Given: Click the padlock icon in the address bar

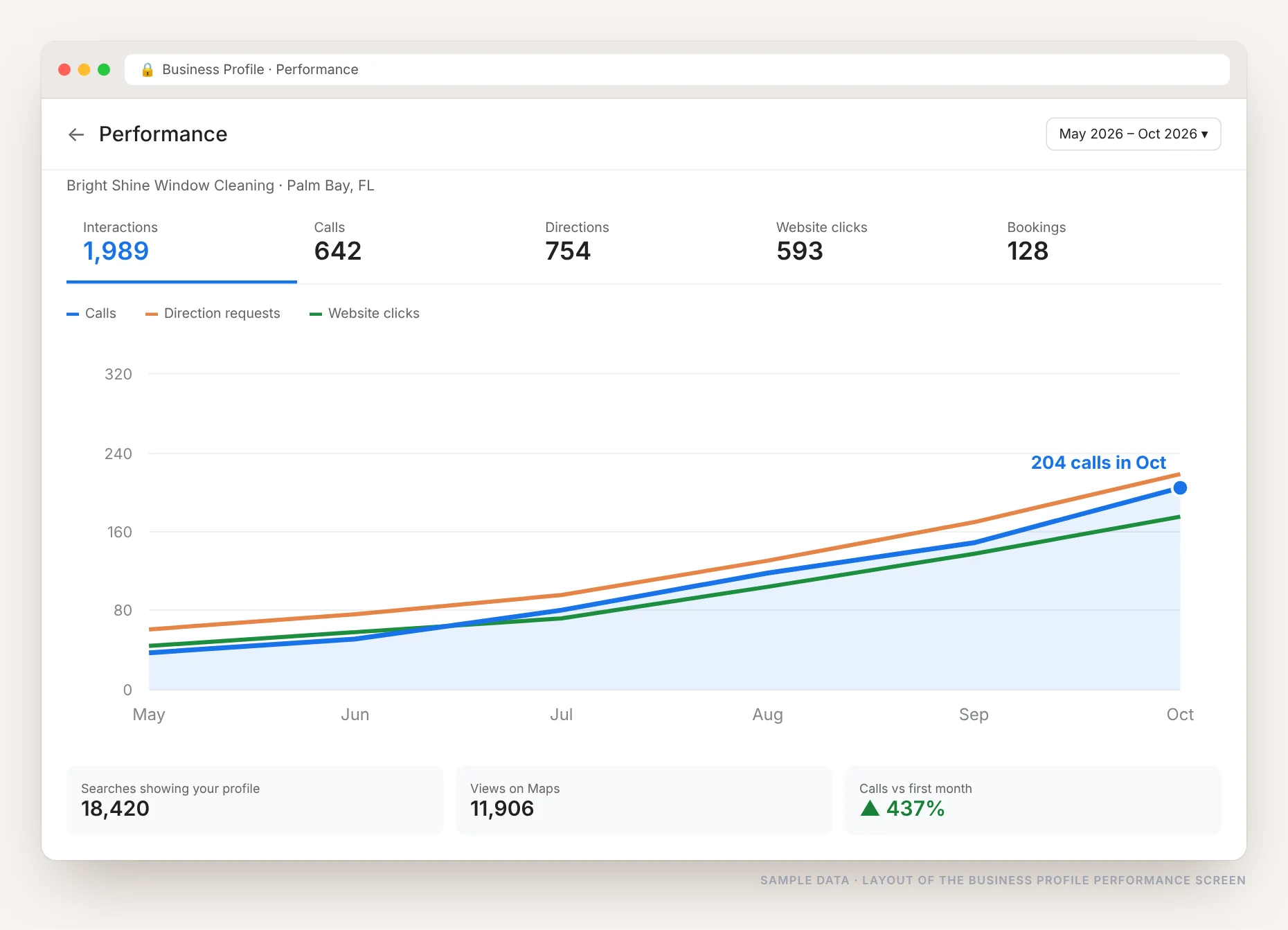Looking at the screenshot, I should 147,69.
